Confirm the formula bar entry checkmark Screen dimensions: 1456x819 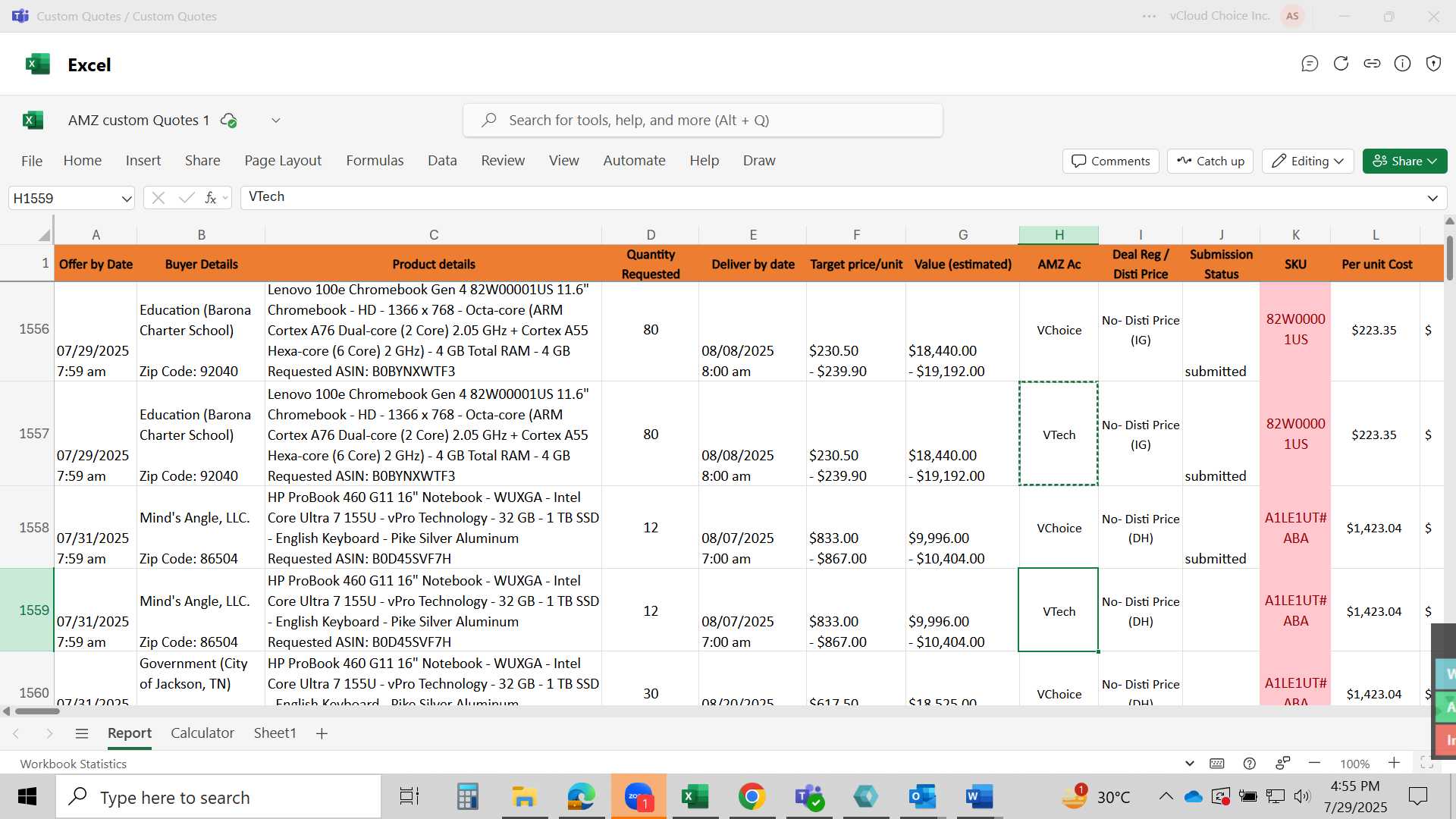pyautogui.click(x=186, y=198)
